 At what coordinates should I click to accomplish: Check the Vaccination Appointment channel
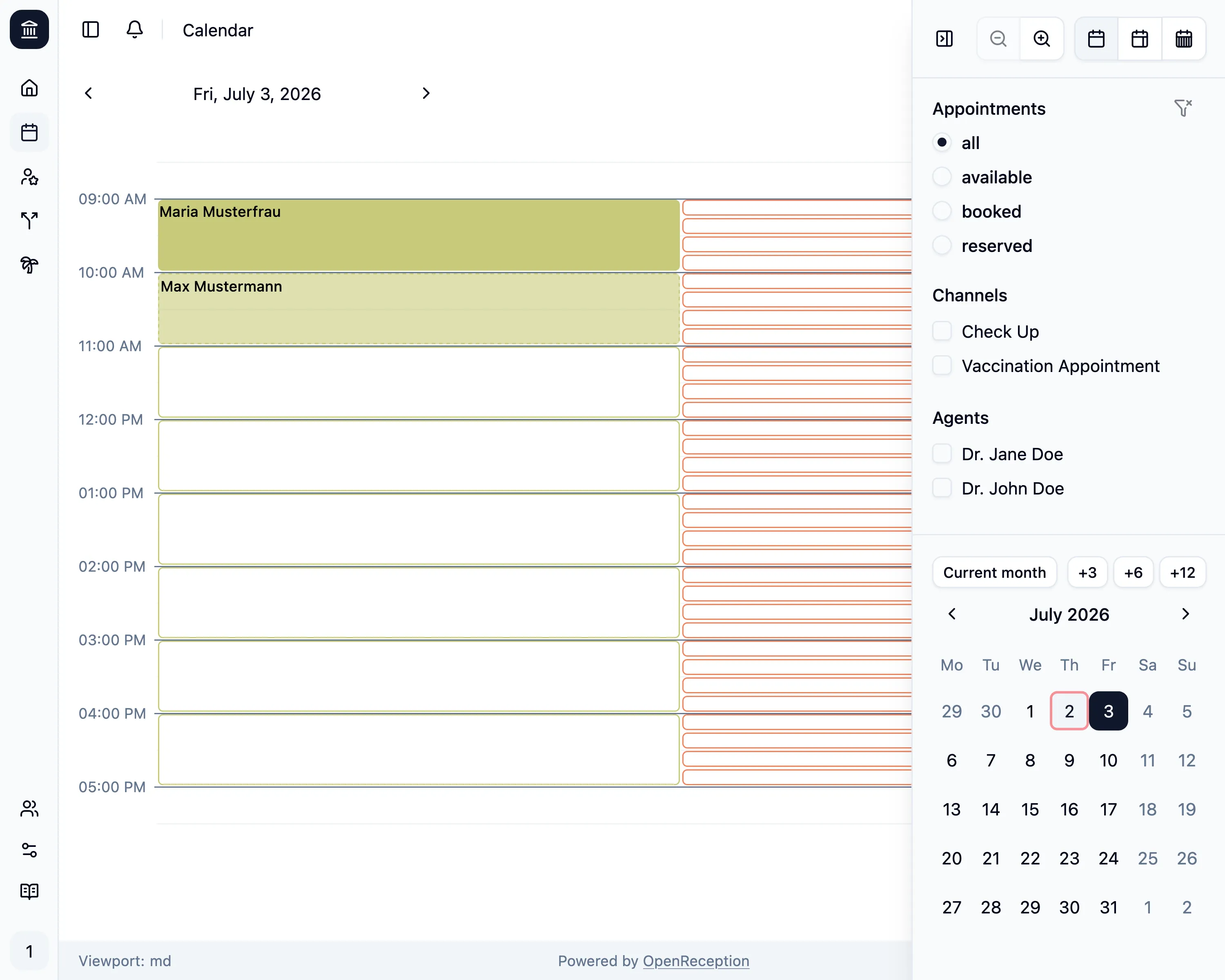942,365
